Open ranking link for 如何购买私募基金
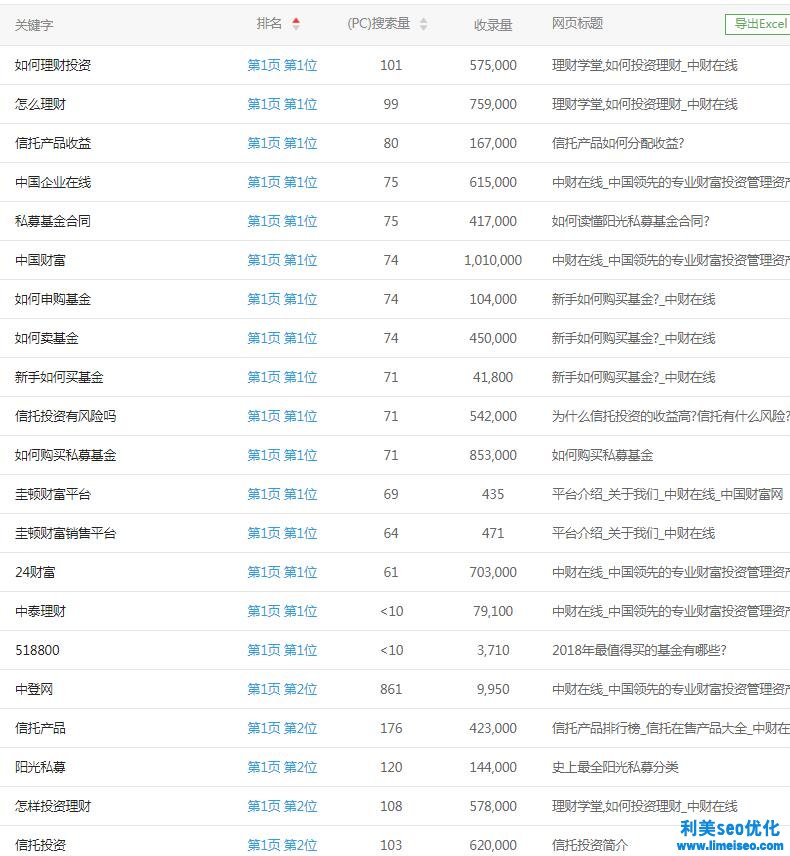 (x=282, y=455)
